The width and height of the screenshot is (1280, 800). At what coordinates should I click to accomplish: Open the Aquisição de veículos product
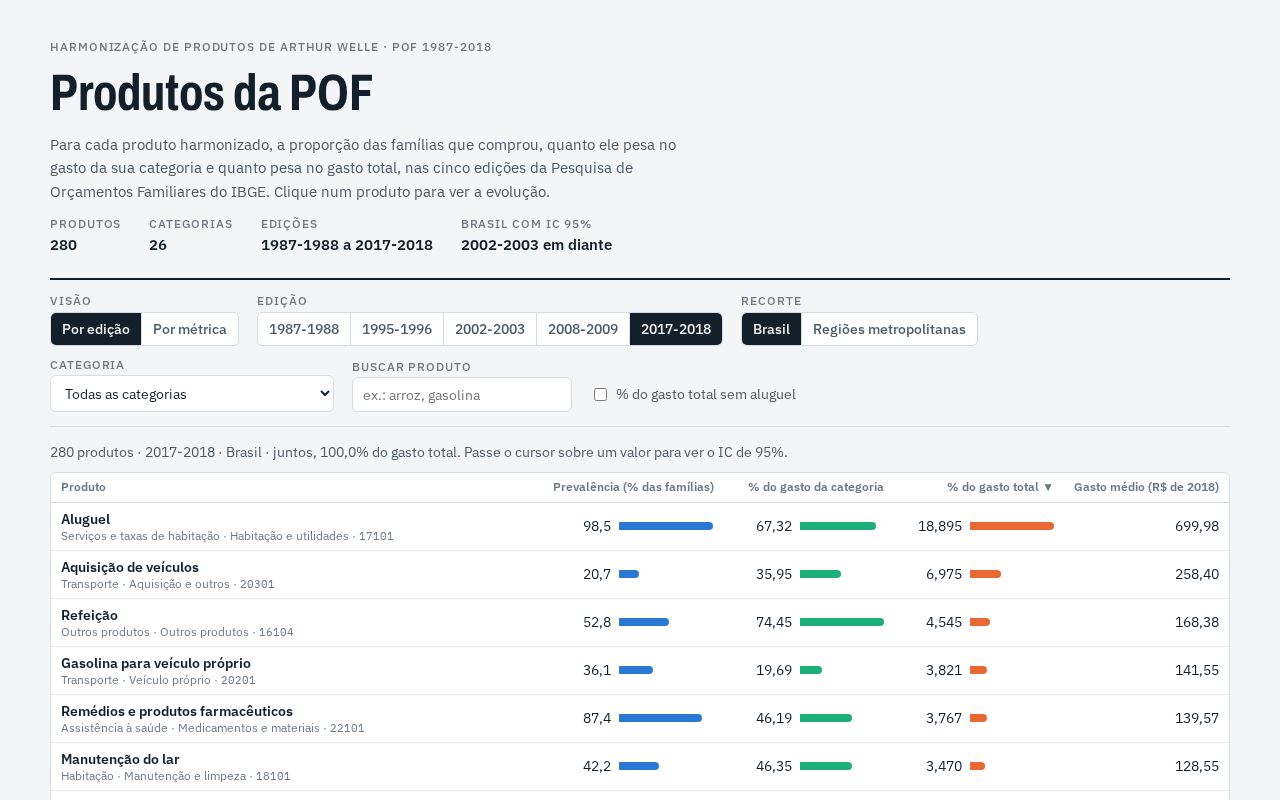(640, 575)
